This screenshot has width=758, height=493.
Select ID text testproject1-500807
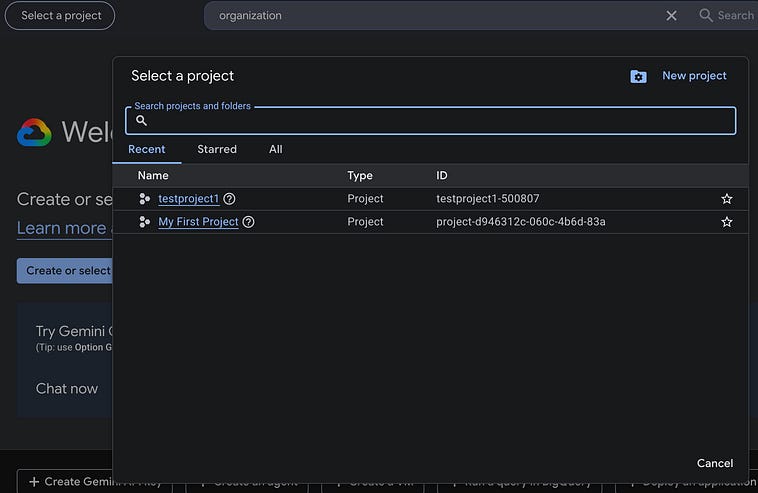click(487, 199)
